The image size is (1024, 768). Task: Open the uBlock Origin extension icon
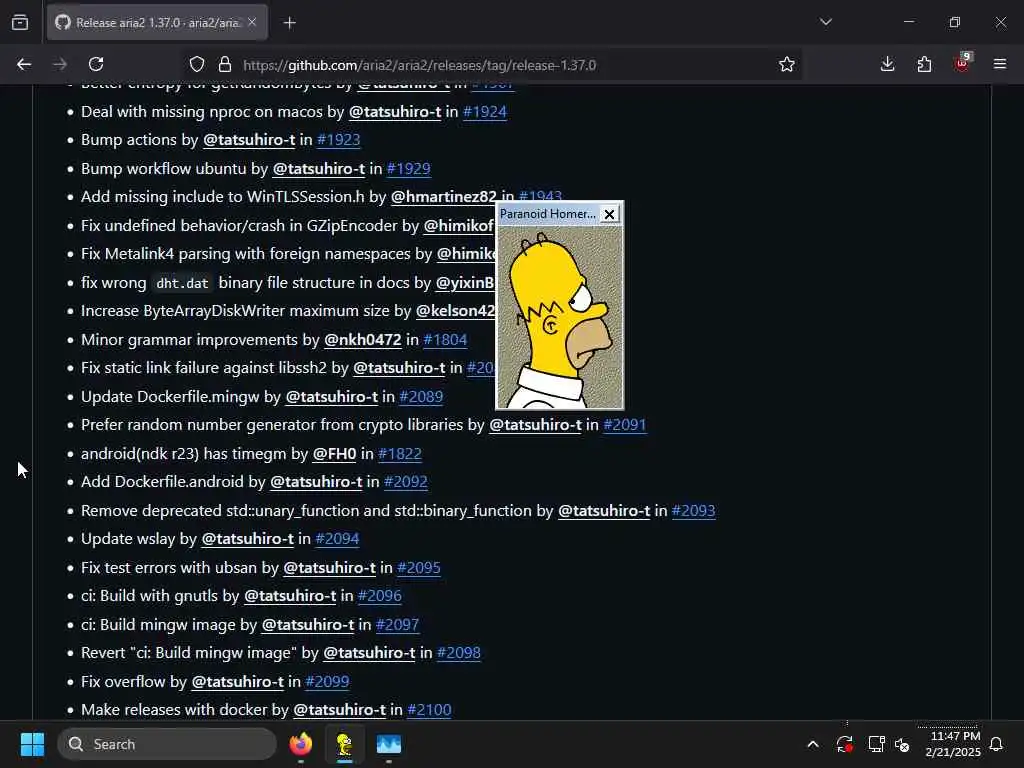click(x=962, y=63)
